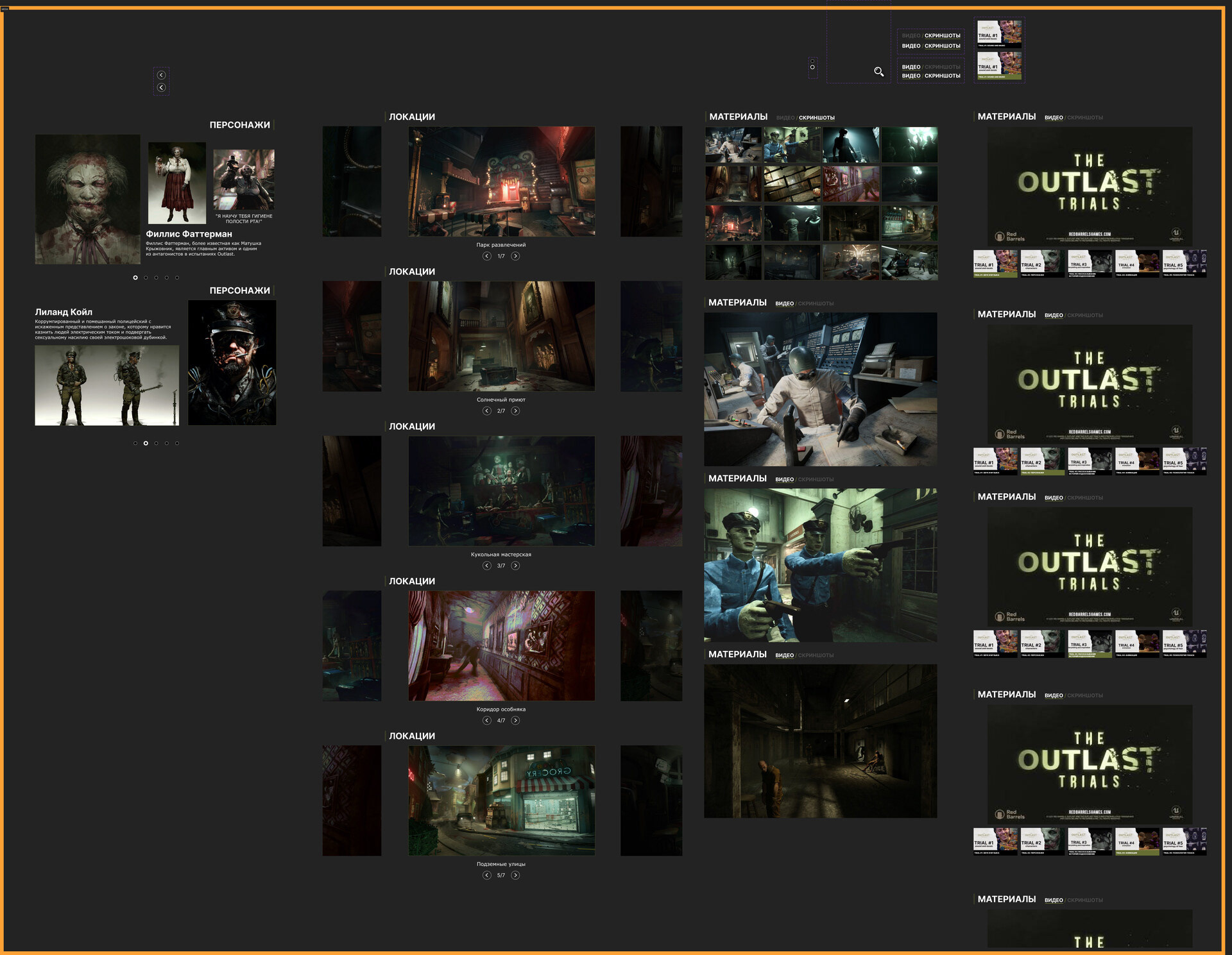
Task: Click the next arrow under the Подземные улицы carousel
Action: pyautogui.click(x=515, y=875)
